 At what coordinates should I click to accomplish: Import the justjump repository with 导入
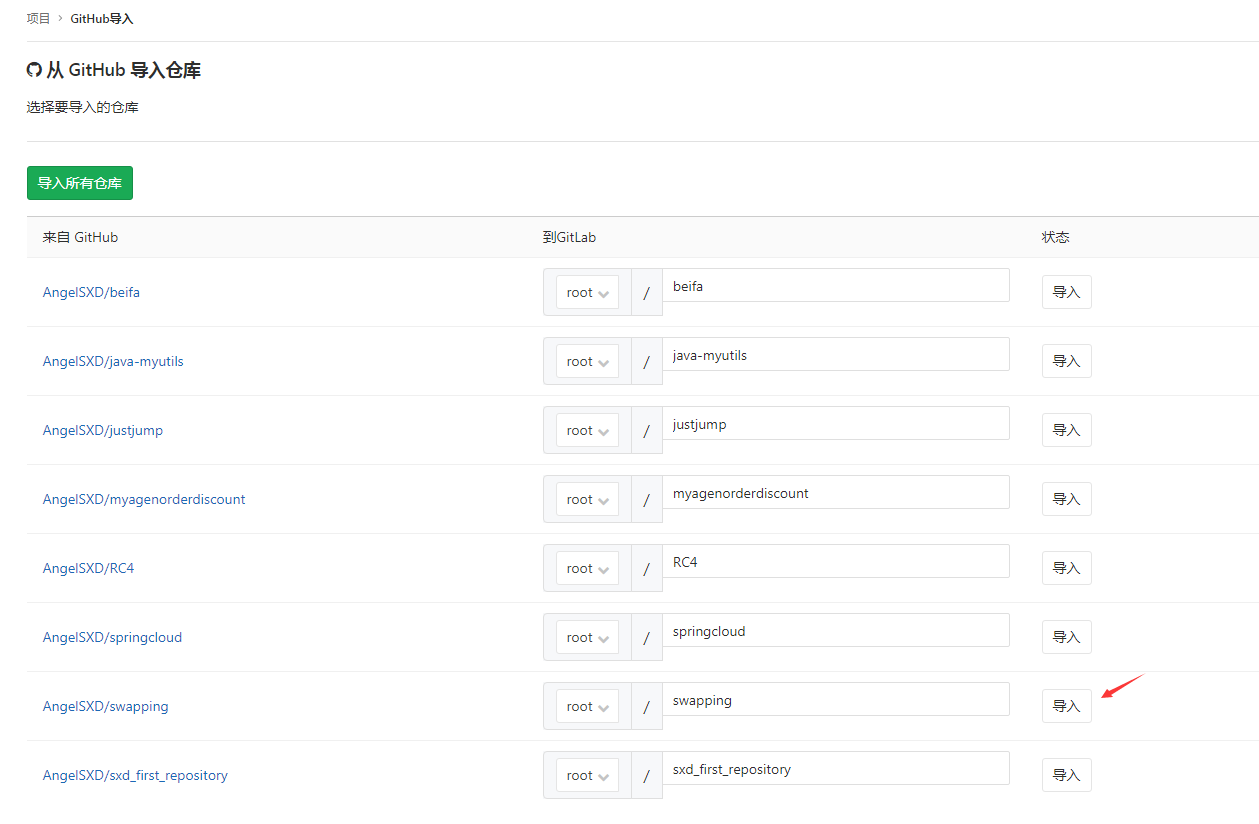point(1067,430)
